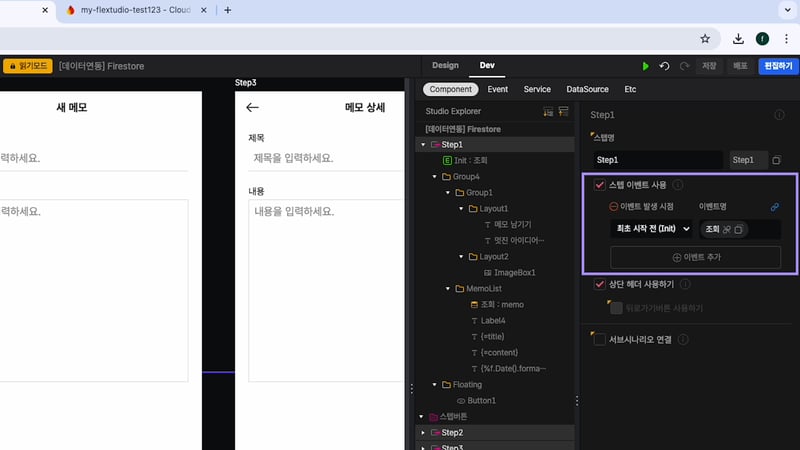800x450 pixels.
Task: Click the 스텝명 Step1 input field
Action: pos(658,160)
